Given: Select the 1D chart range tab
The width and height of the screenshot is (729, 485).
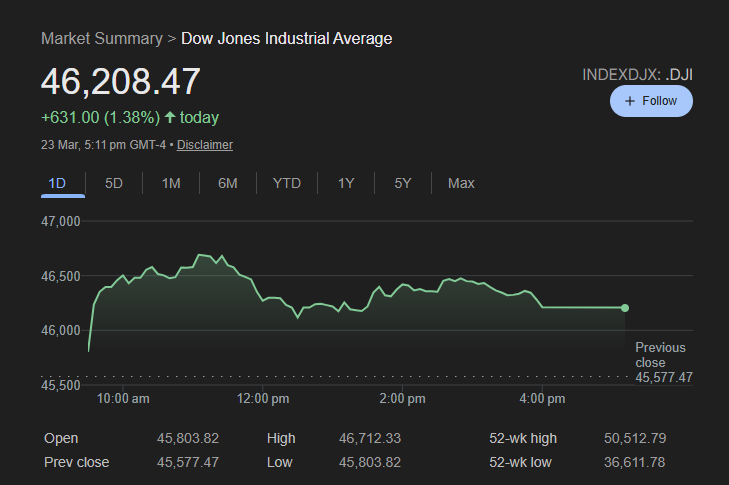Looking at the screenshot, I should pos(57,183).
